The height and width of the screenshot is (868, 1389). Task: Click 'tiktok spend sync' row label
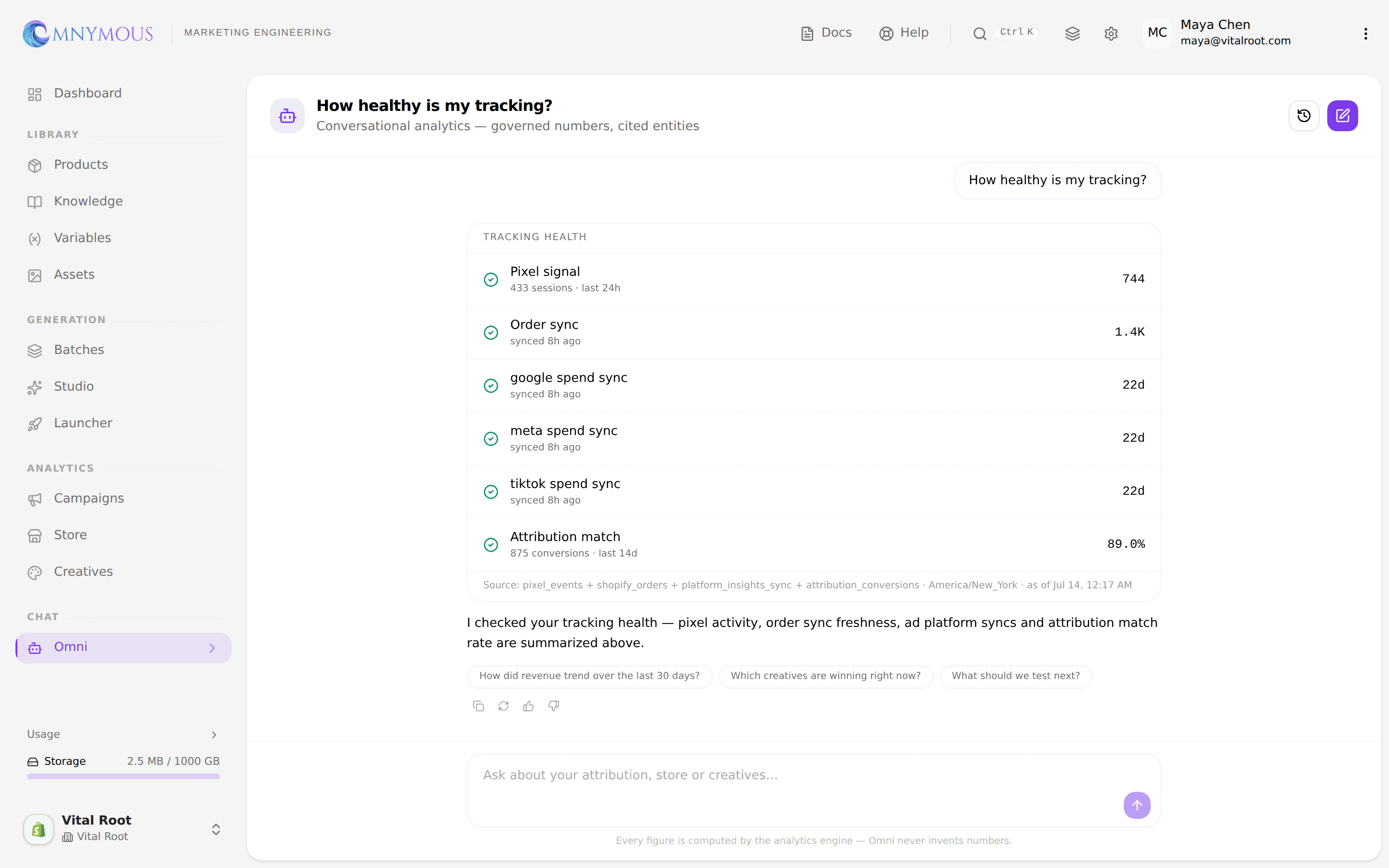(x=565, y=484)
